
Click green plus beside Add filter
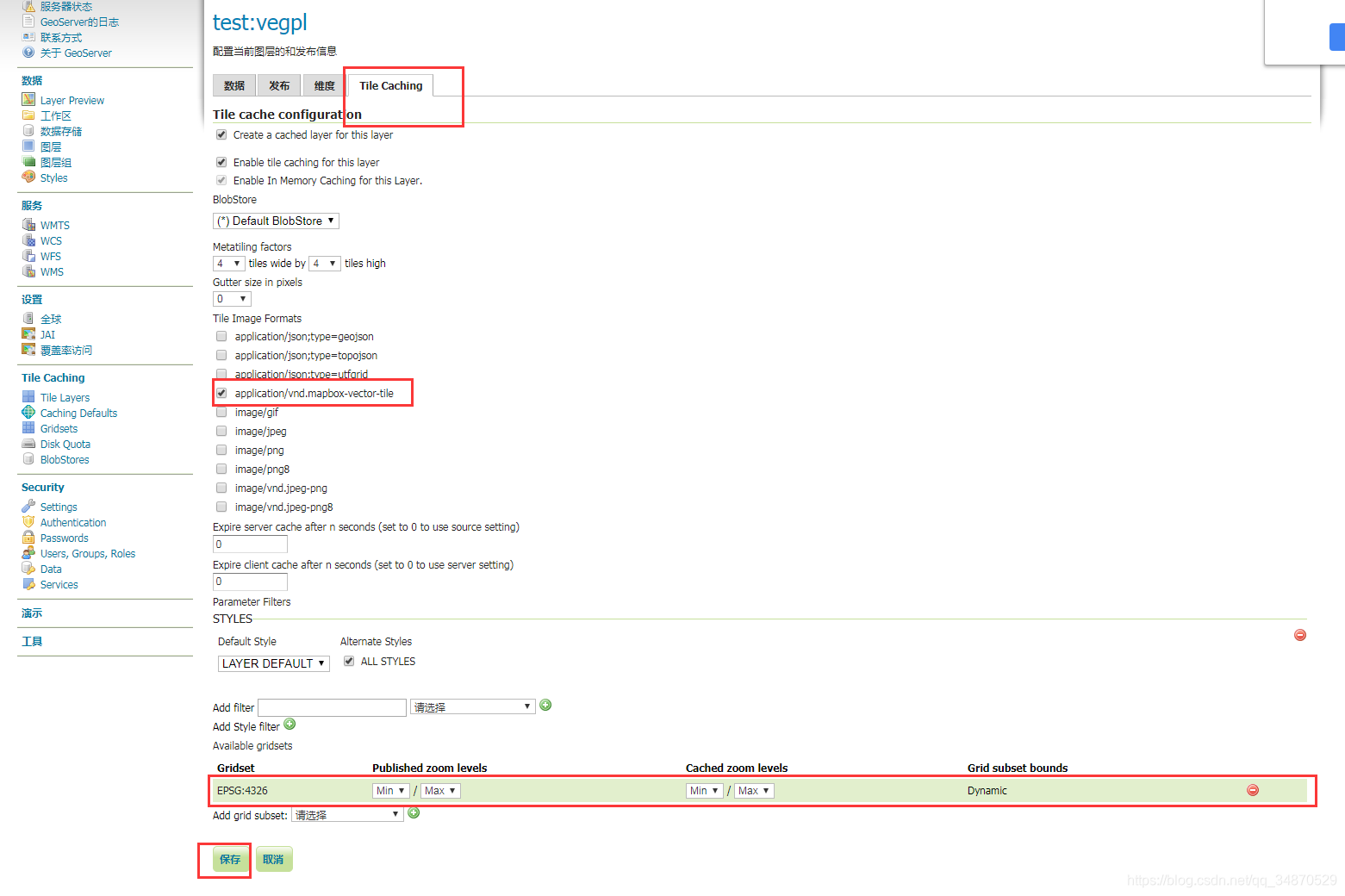(545, 706)
